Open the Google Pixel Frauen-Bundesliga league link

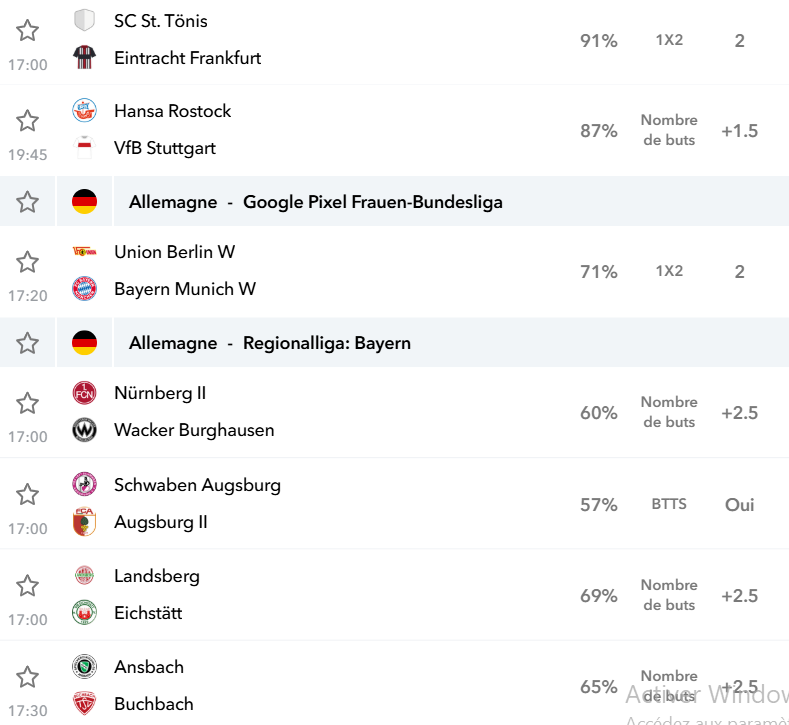point(372,202)
